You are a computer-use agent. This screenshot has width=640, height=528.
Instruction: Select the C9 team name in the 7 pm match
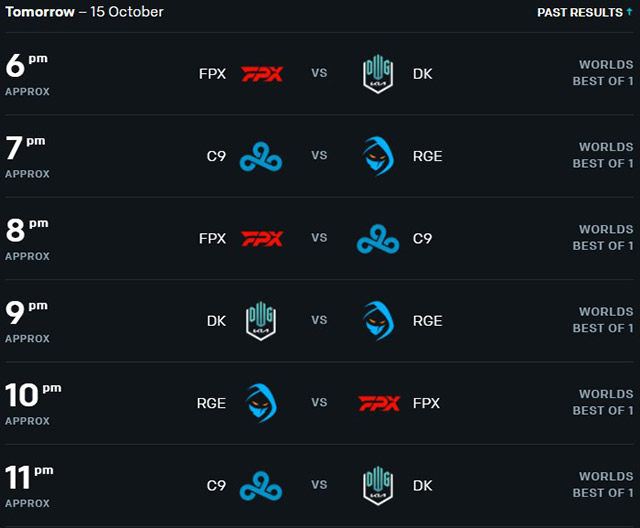click(216, 156)
